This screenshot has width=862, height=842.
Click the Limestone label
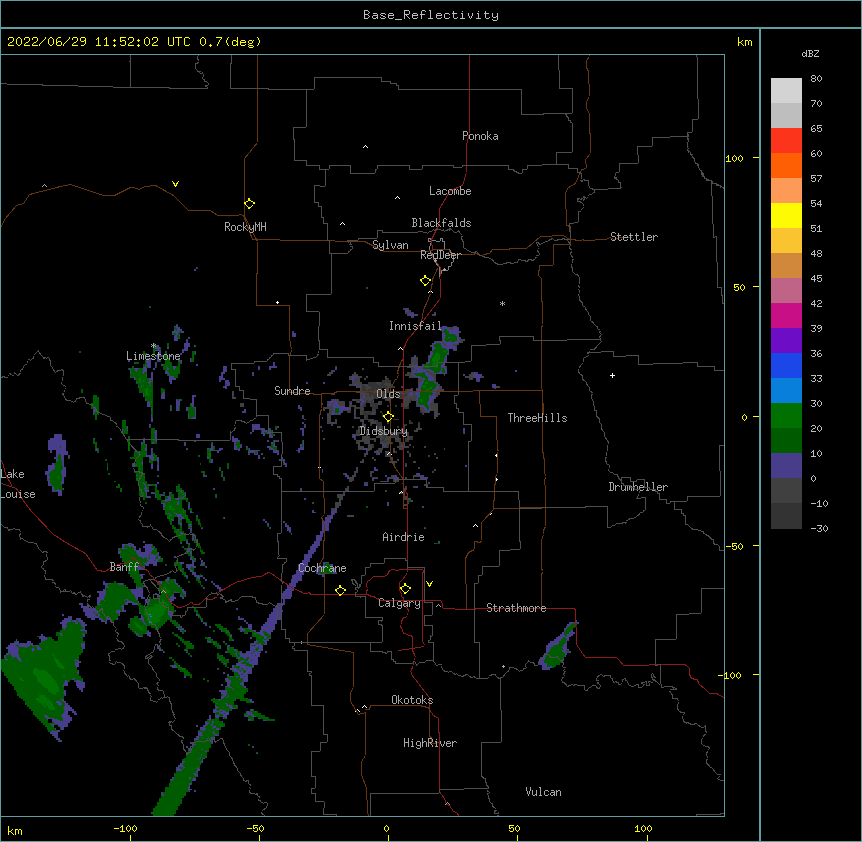pos(153,356)
